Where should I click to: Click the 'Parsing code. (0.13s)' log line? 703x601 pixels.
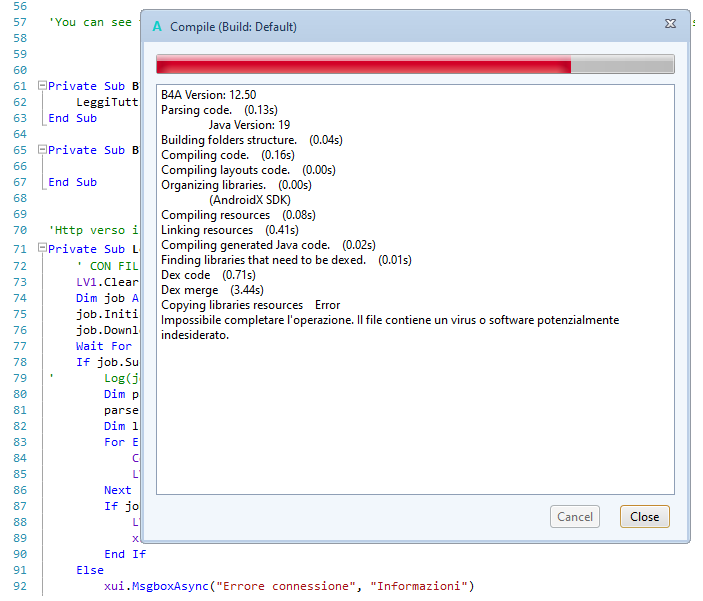(x=219, y=110)
